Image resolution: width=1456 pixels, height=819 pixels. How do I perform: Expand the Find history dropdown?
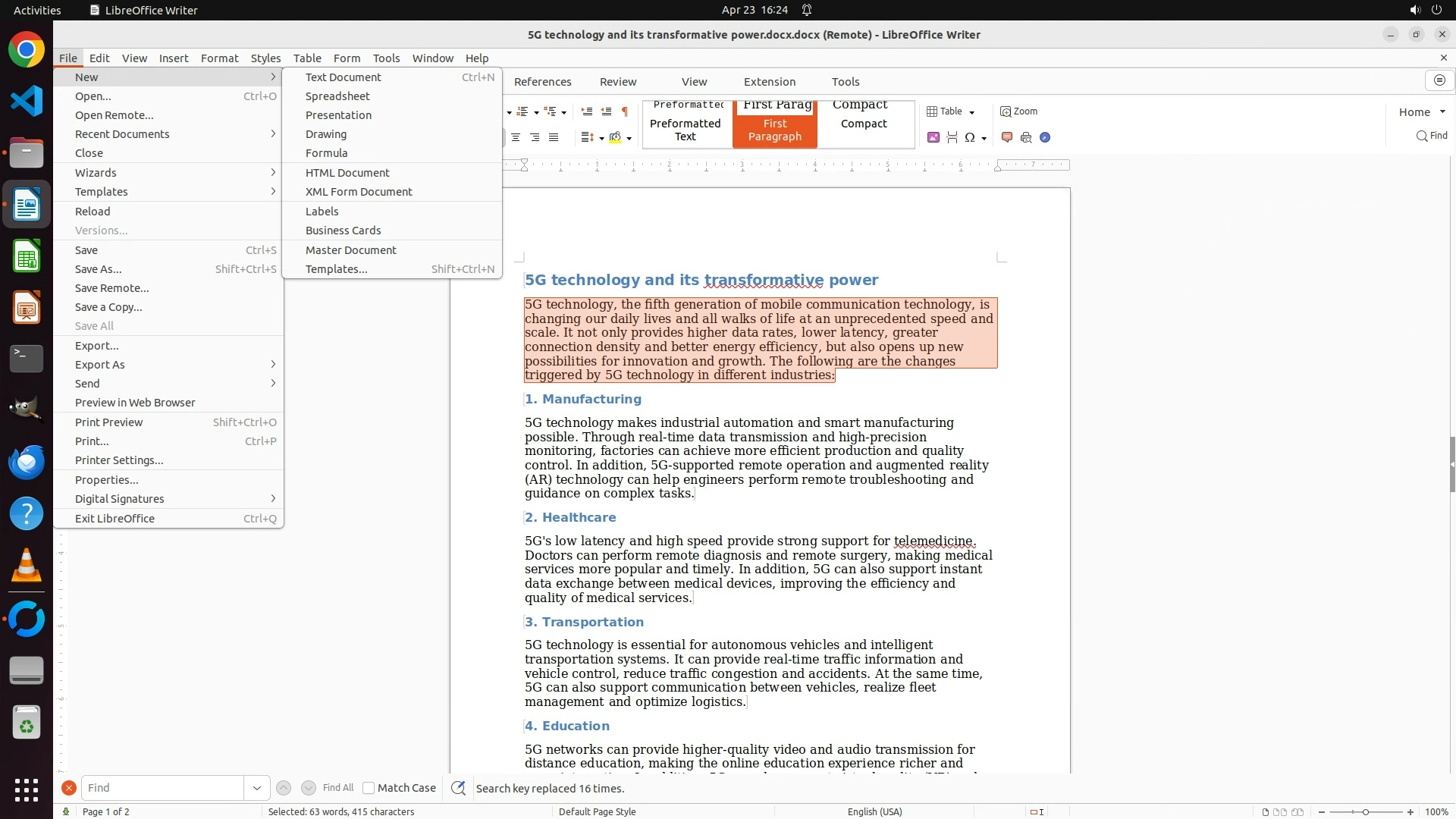pos(257,788)
